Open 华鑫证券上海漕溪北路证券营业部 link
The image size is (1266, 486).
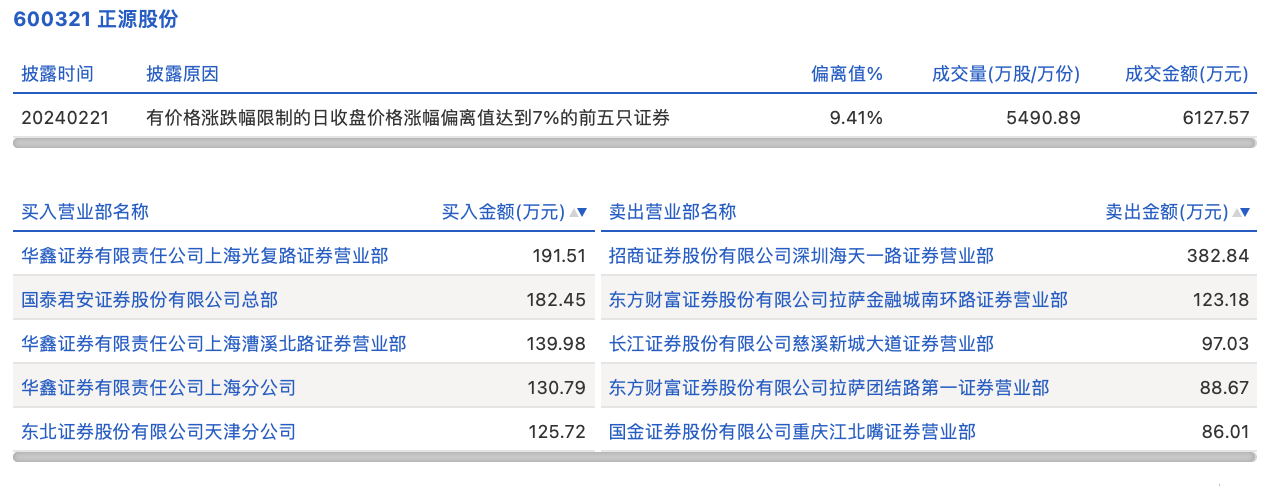[x=213, y=344]
